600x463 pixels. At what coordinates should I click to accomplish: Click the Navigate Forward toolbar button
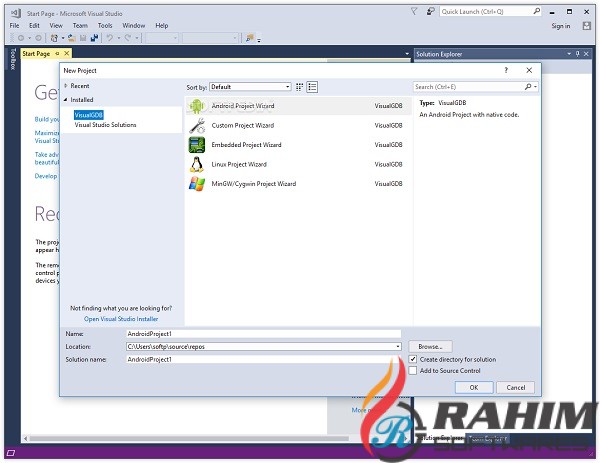(38, 38)
